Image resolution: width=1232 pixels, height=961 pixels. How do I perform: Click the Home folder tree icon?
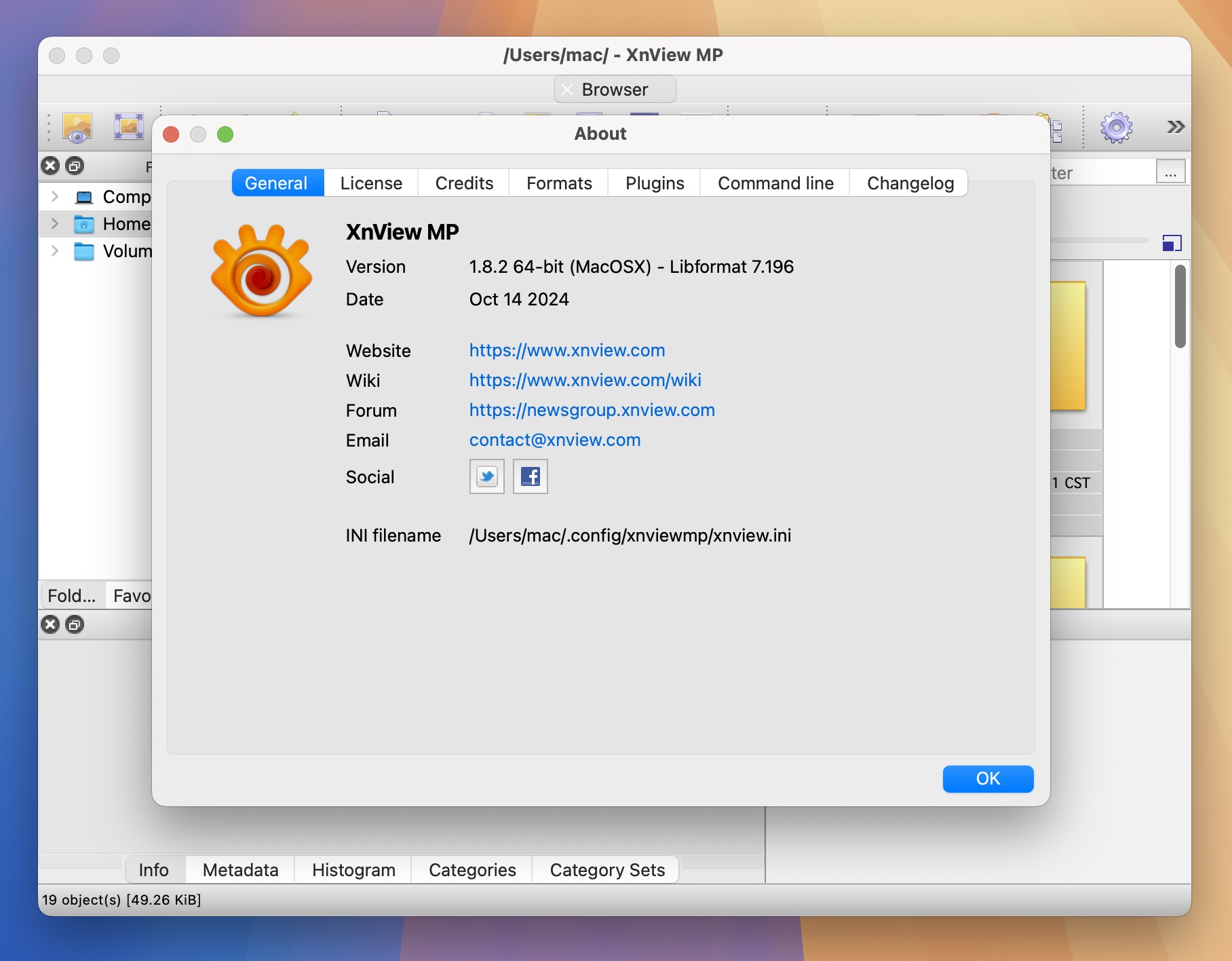click(x=84, y=224)
